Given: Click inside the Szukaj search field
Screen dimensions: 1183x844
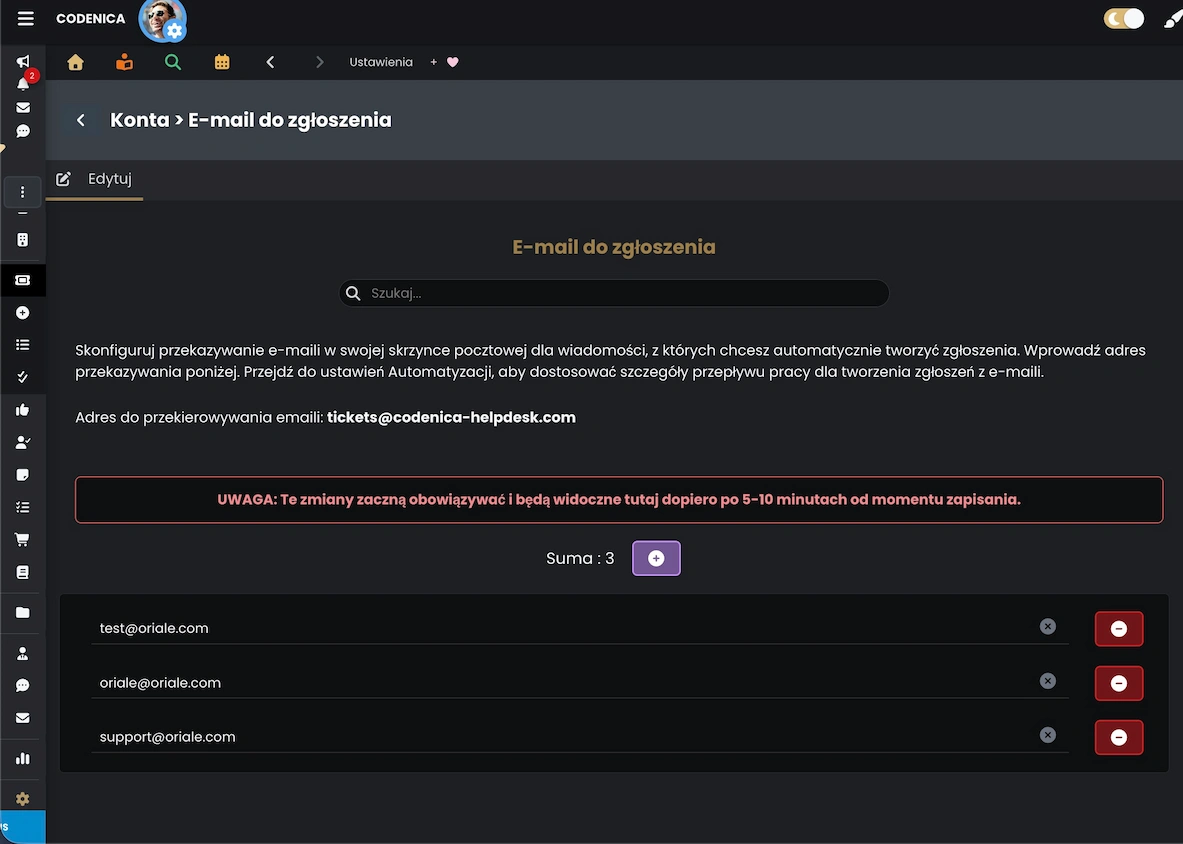Looking at the screenshot, I should pos(614,292).
